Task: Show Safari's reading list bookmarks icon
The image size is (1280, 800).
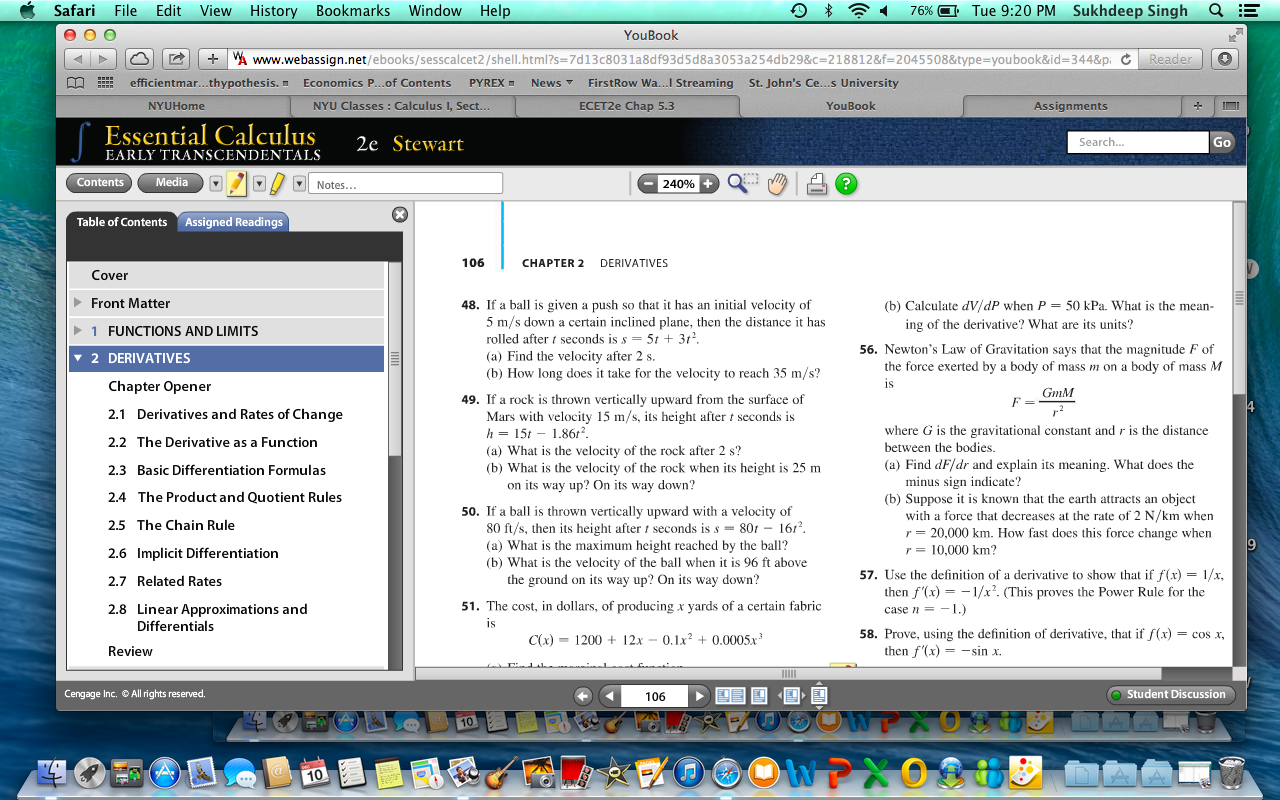Action: (75, 83)
